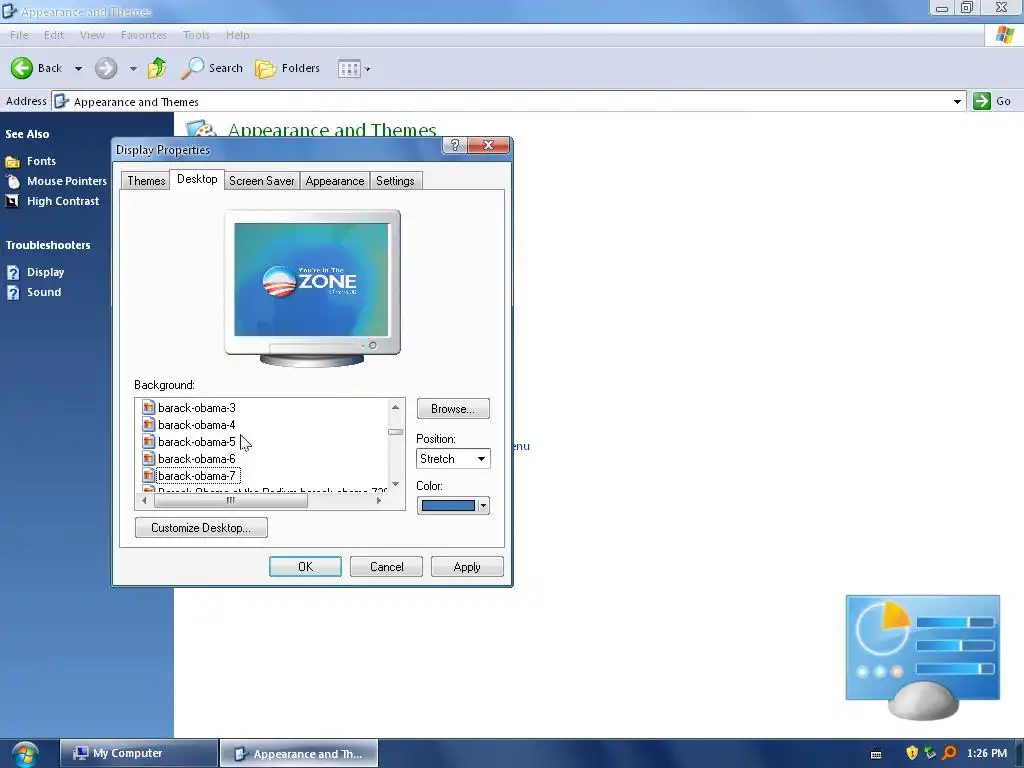1024x768 pixels.
Task: Click the security shield tray icon
Action: [x=912, y=753]
